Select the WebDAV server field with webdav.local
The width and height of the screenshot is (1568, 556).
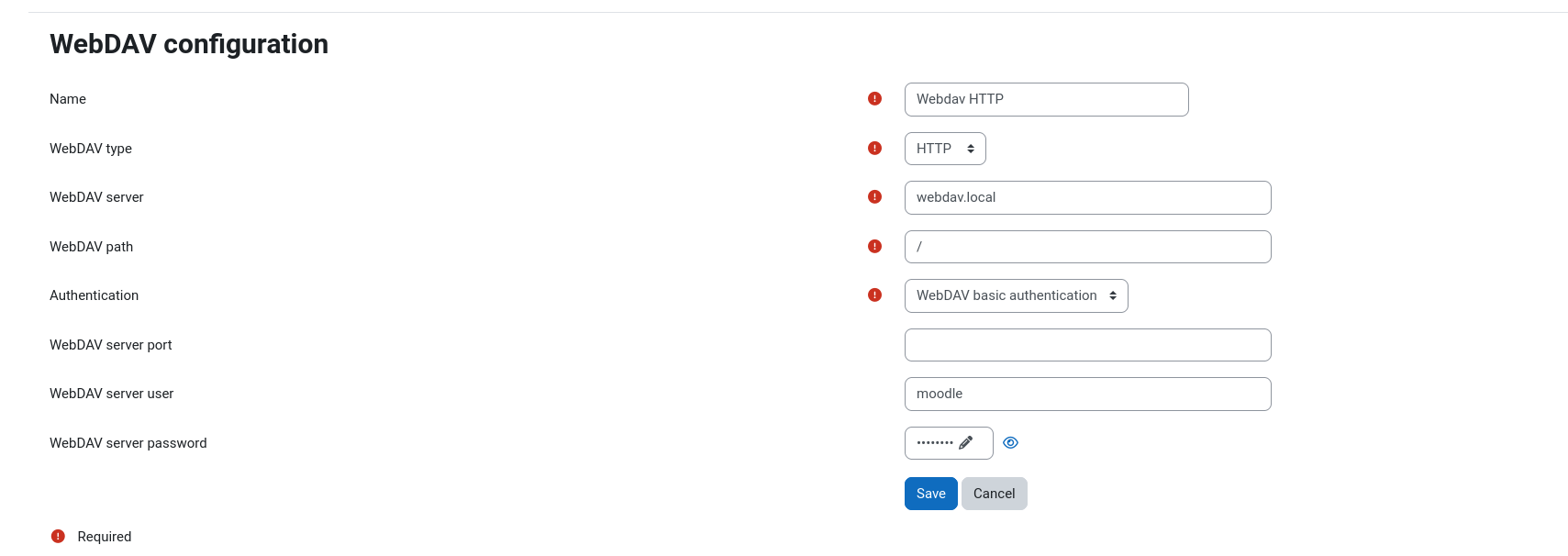point(1087,197)
